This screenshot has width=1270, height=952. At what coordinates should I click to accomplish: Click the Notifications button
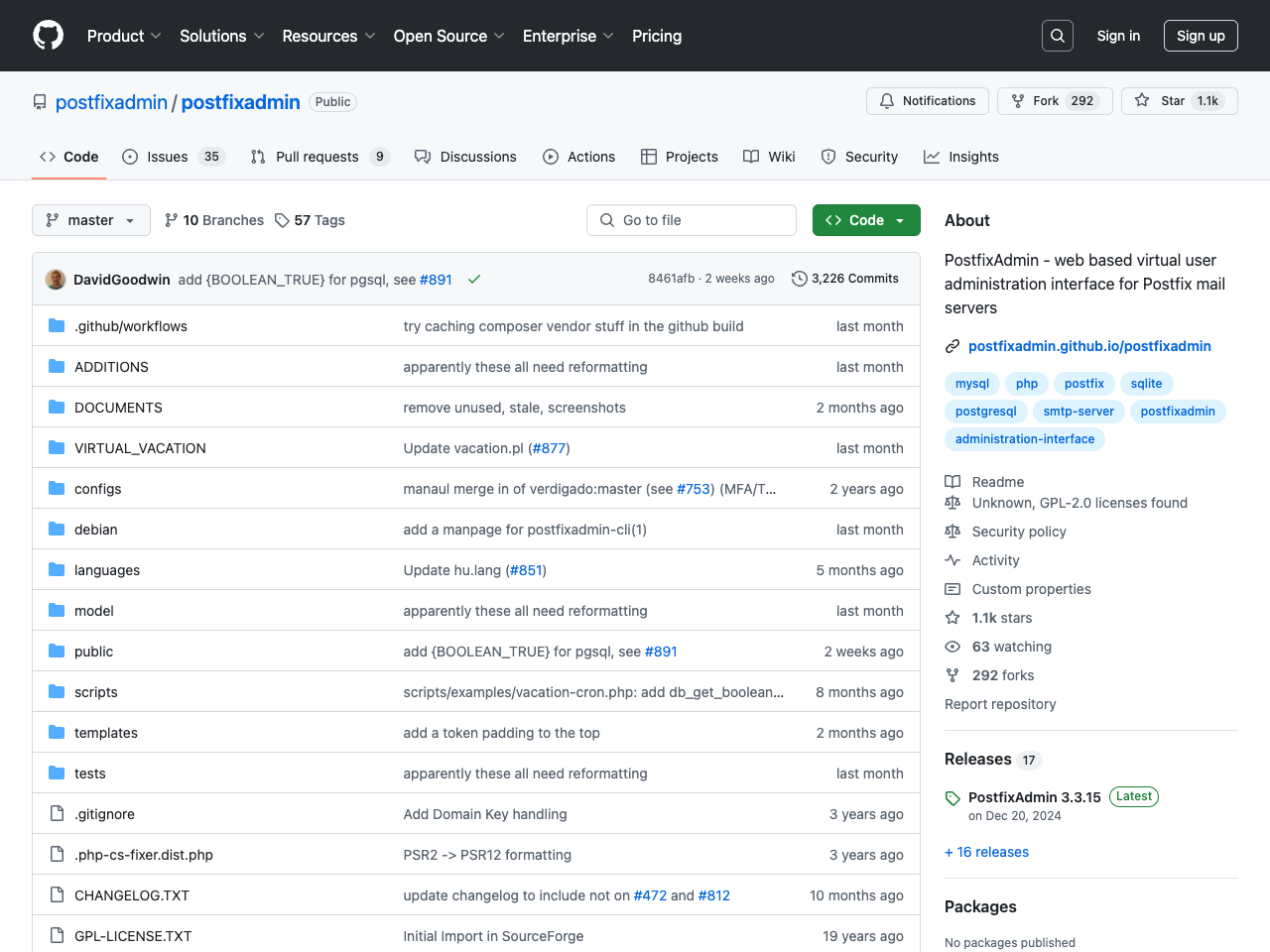pyautogui.click(x=928, y=101)
